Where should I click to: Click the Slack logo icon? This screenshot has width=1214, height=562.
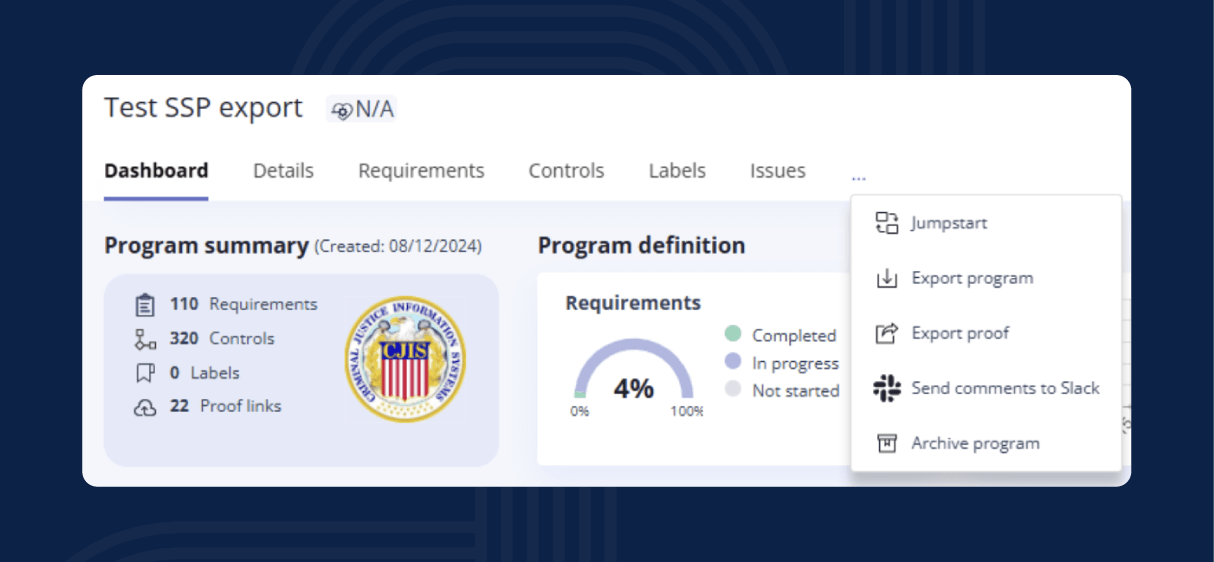(887, 388)
